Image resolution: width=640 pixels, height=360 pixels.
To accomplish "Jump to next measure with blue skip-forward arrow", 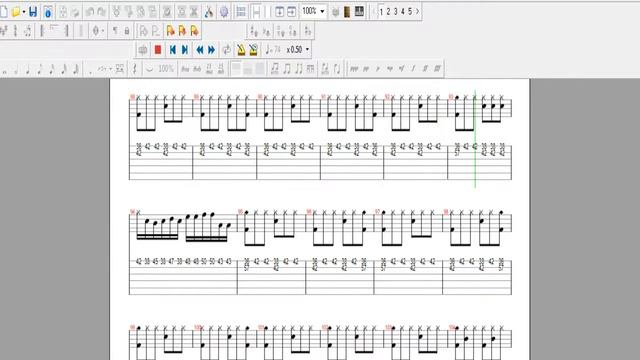I will tap(185, 50).
